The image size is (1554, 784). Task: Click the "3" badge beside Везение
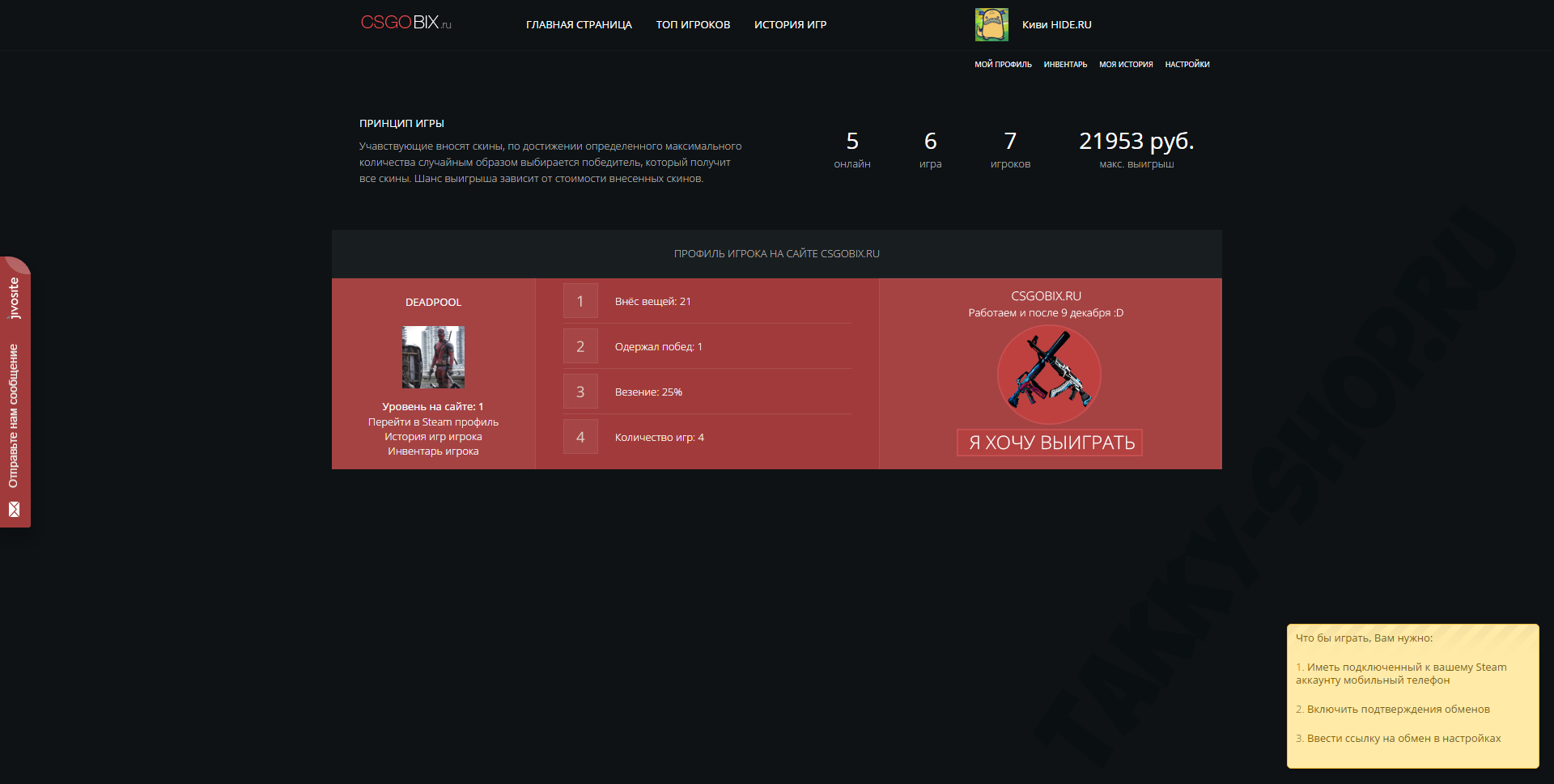(x=580, y=391)
